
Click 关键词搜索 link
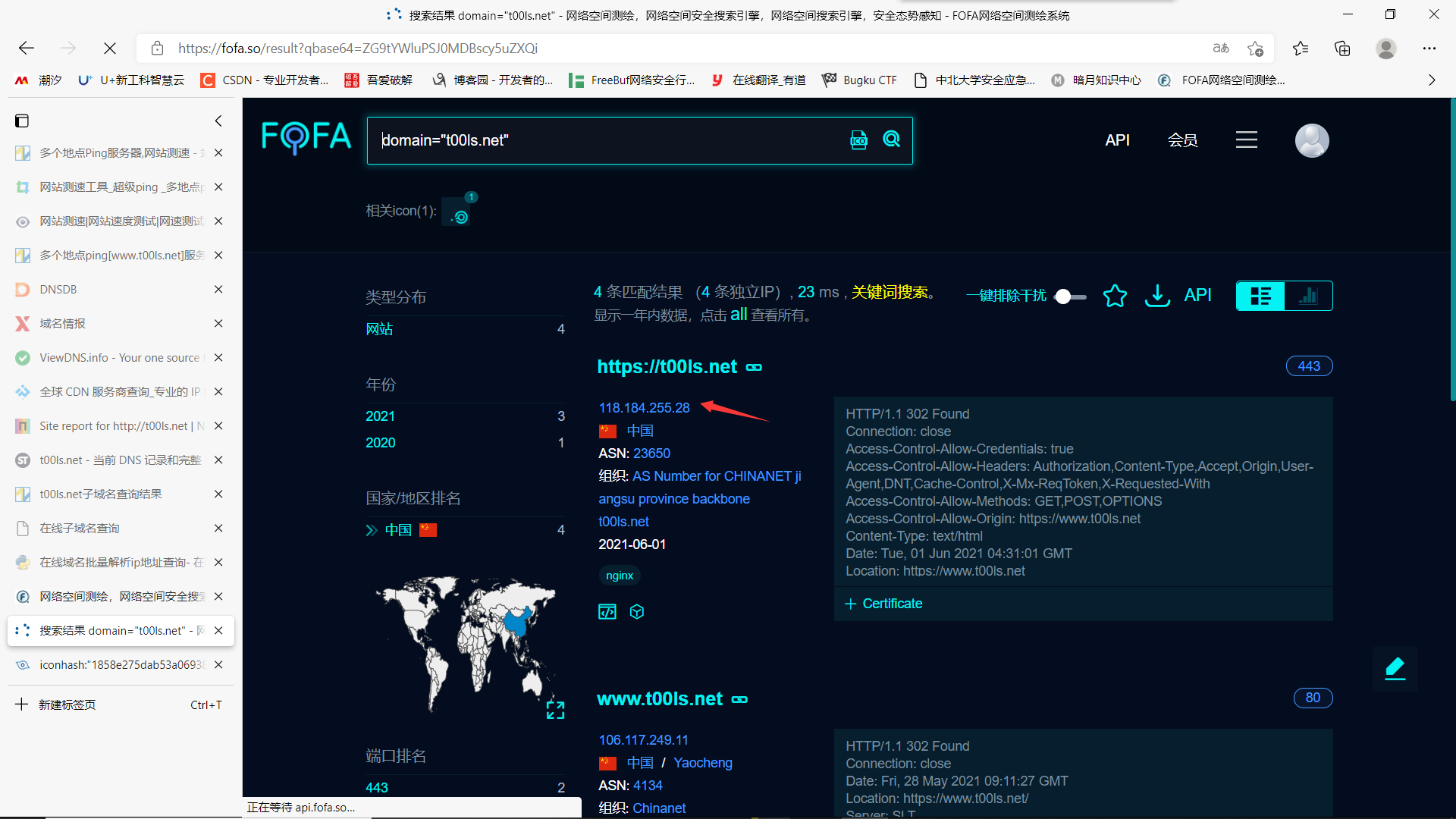click(x=890, y=292)
